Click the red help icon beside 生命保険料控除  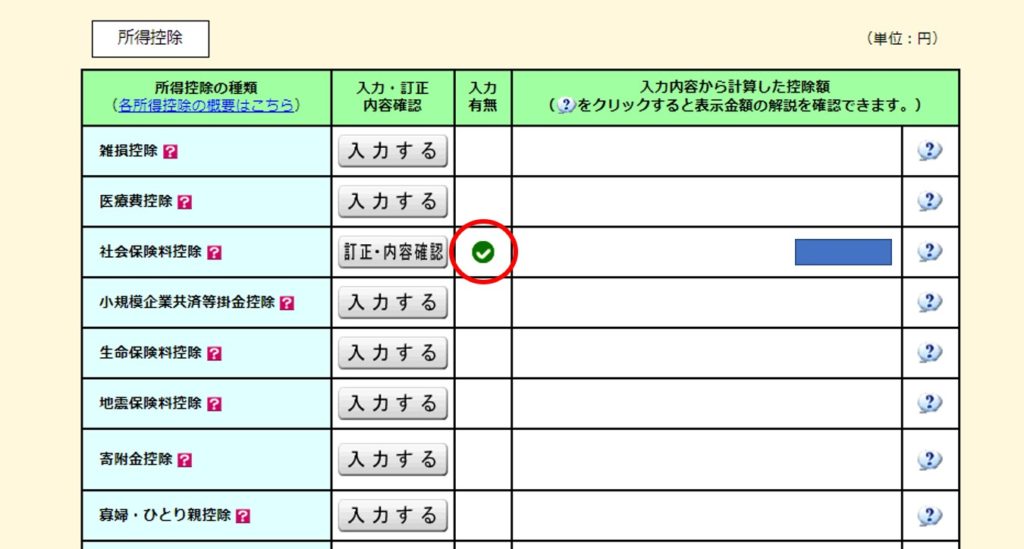tap(214, 354)
